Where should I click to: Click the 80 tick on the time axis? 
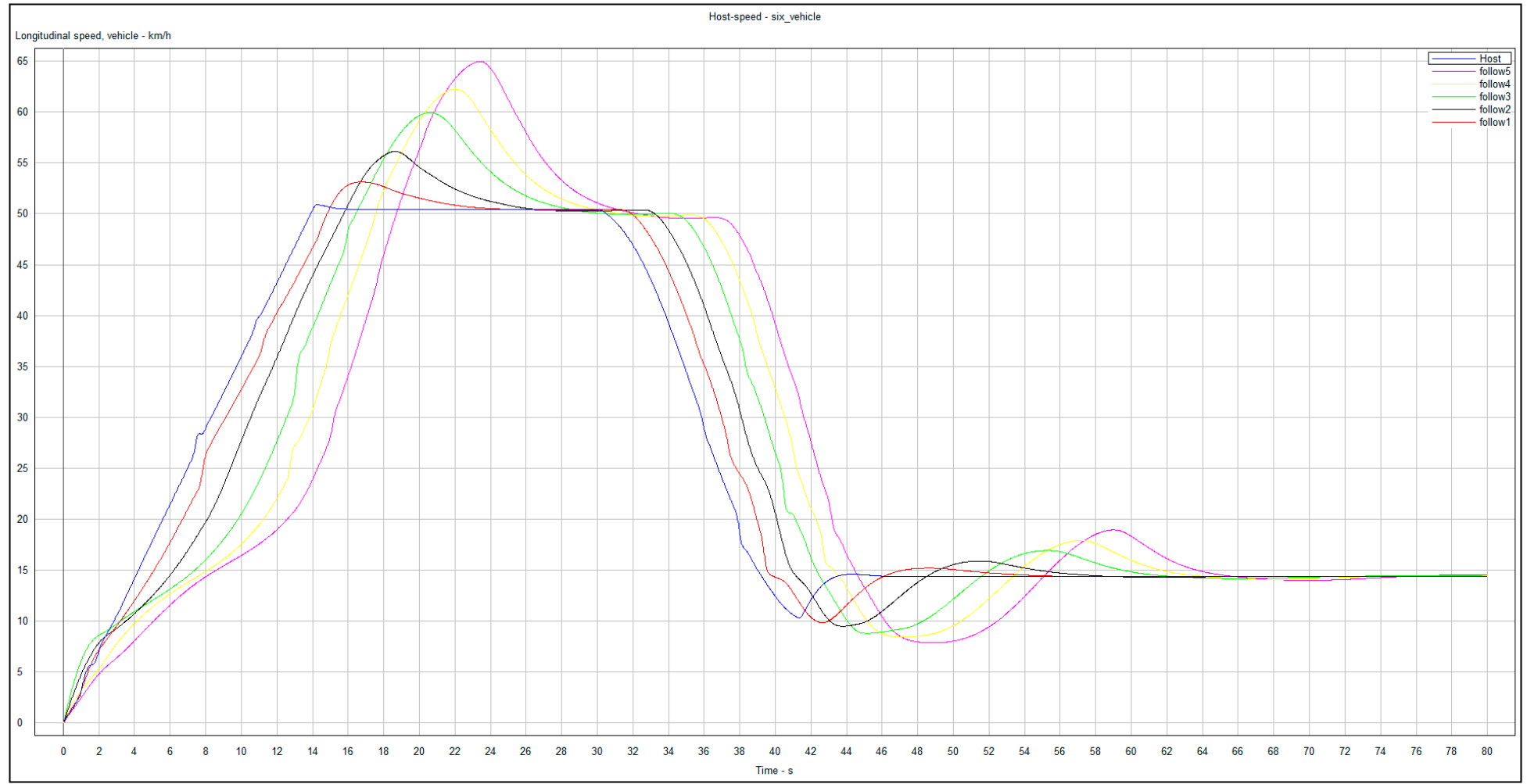1486,751
